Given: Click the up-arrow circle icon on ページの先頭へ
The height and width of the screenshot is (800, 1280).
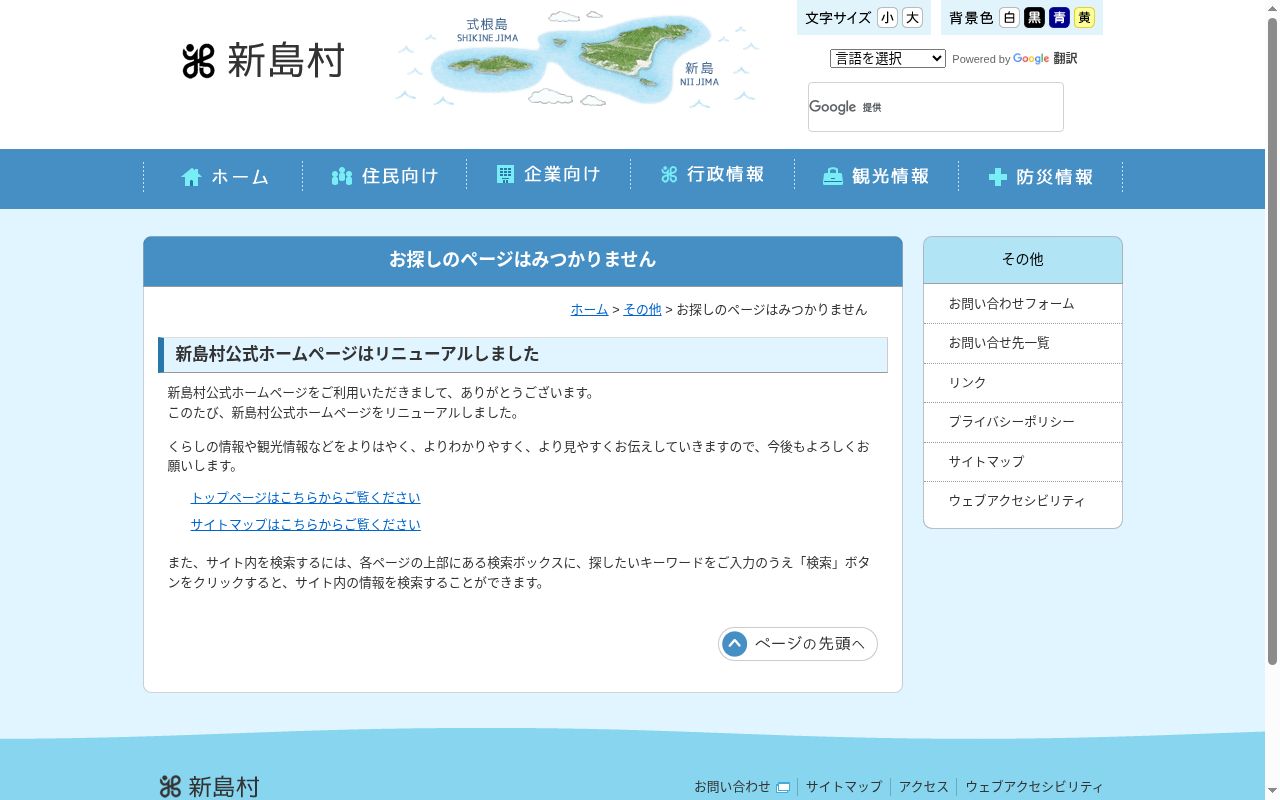Looking at the screenshot, I should (735, 644).
